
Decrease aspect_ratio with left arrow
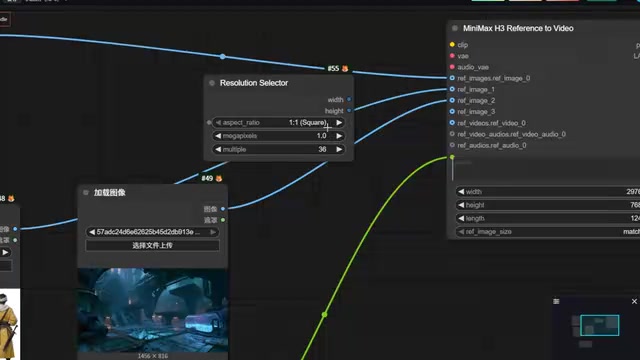click(218, 122)
